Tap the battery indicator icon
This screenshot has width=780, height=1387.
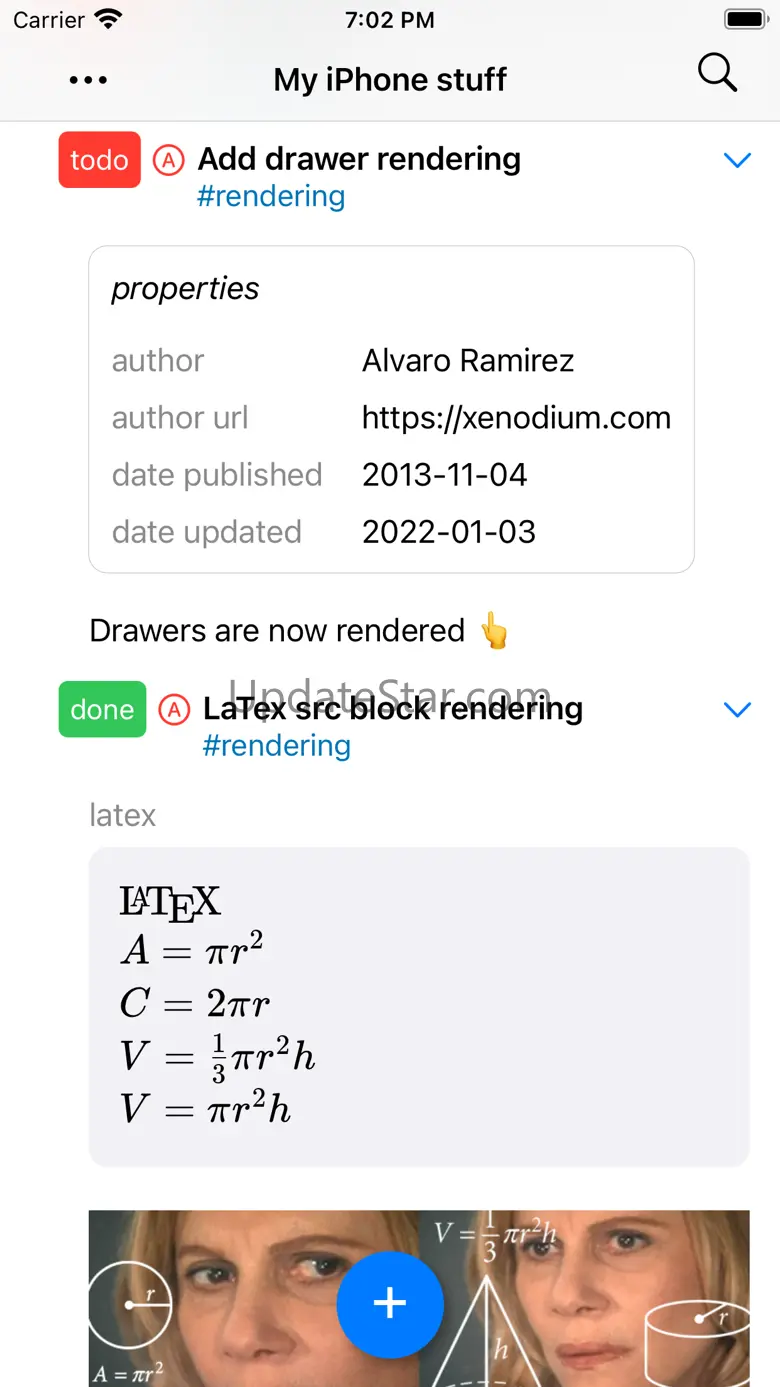745,20
